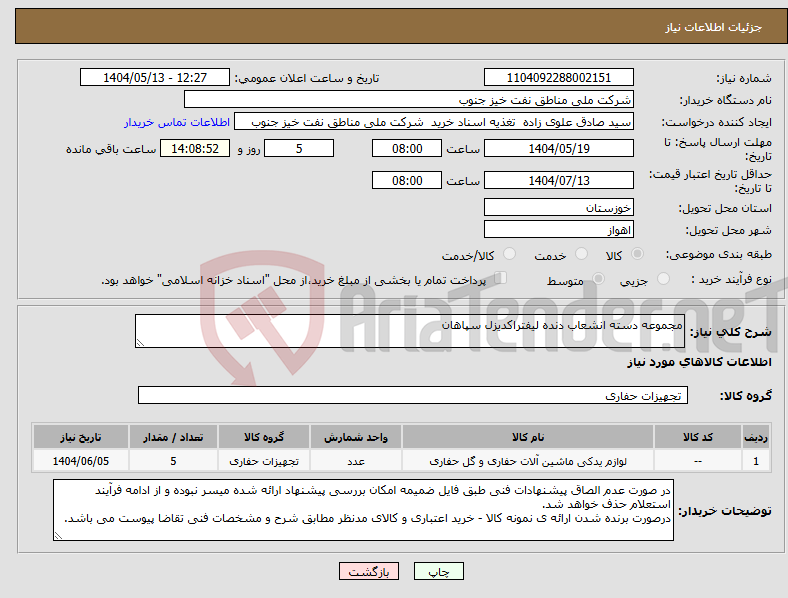Click the price validity date 1404/07/13

(x=558, y=180)
